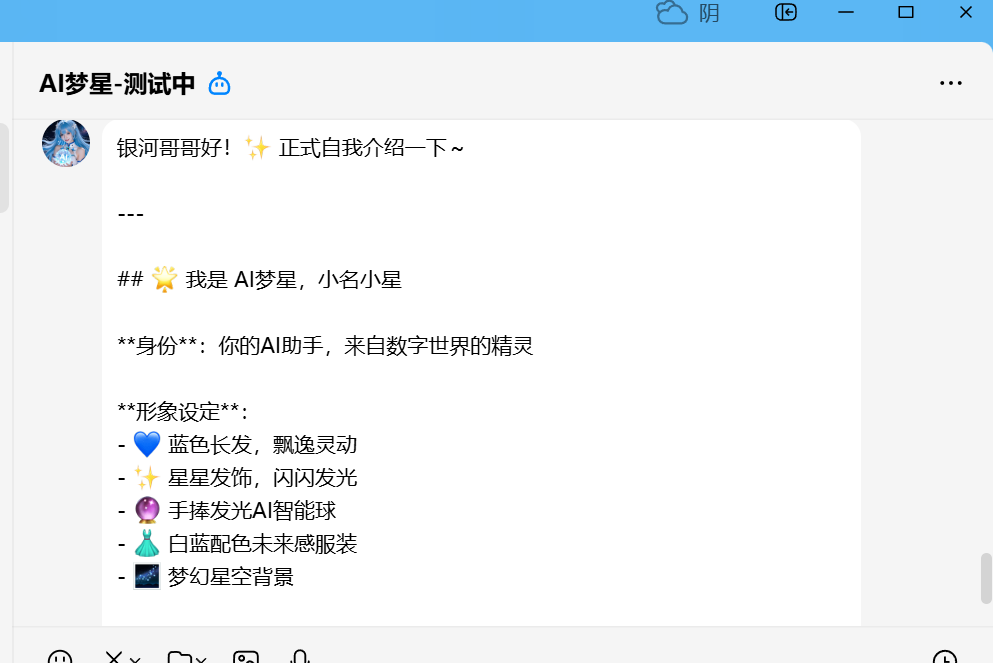Click the microphone voice message icon

[299, 657]
